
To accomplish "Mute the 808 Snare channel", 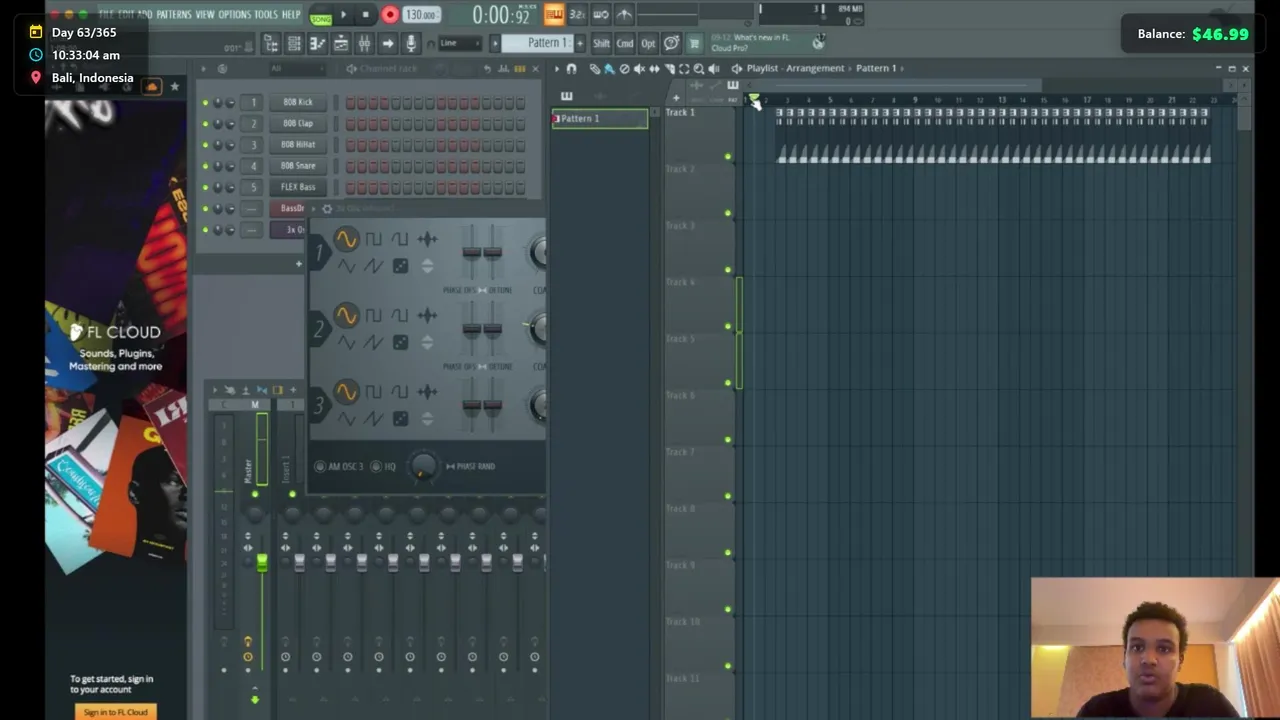I will coord(206,166).
